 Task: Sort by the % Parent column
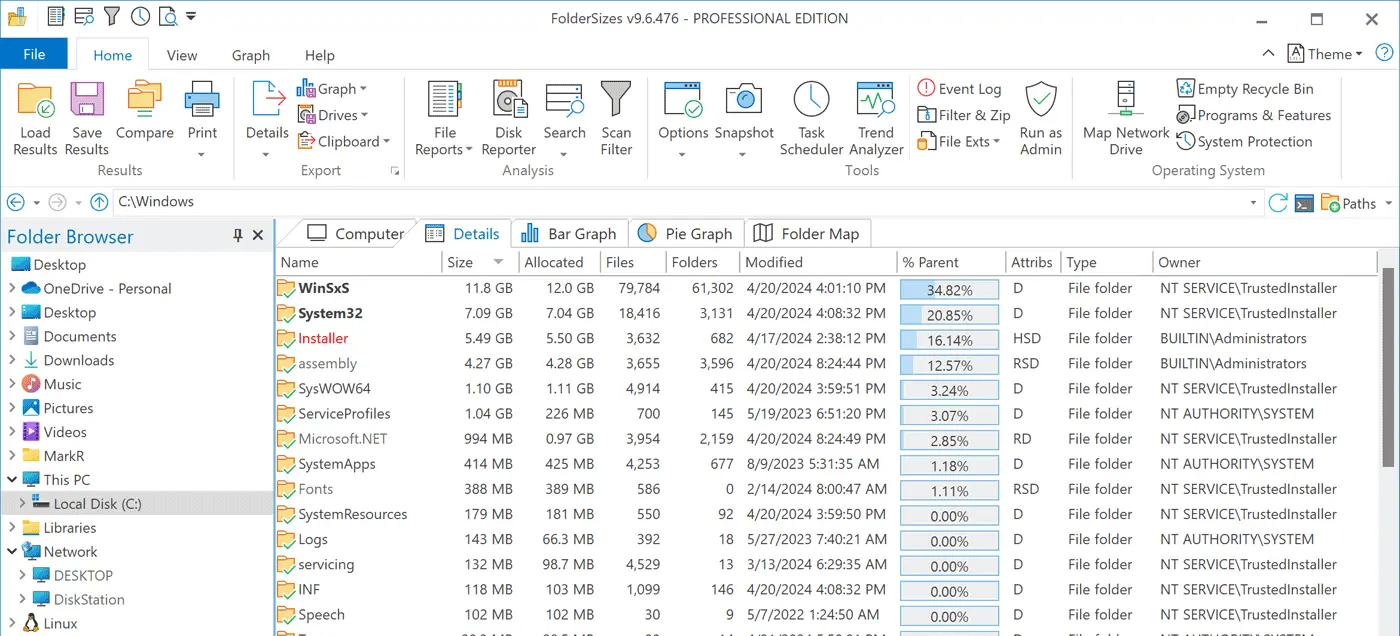(x=950, y=262)
